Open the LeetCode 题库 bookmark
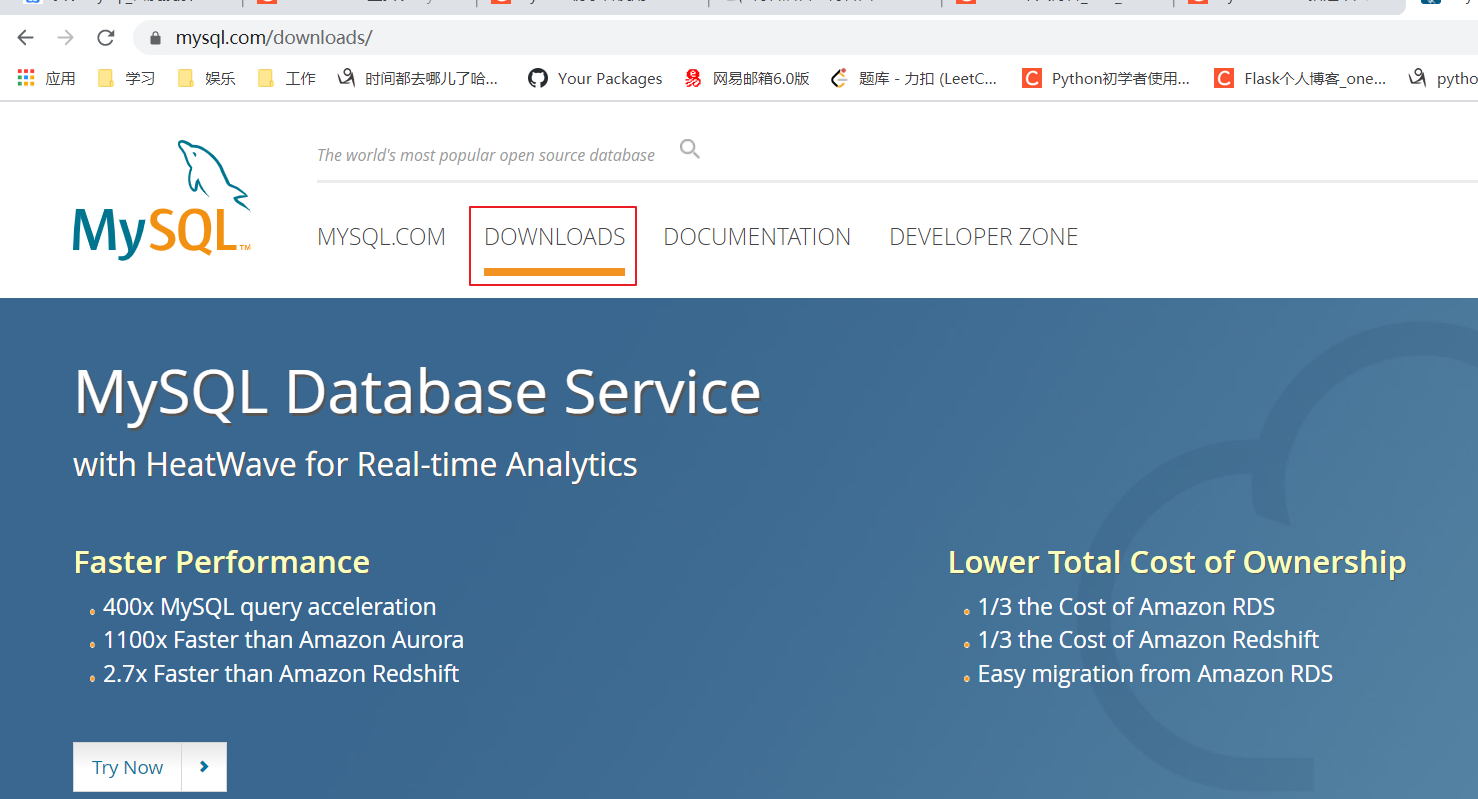1478x799 pixels. click(x=915, y=78)
